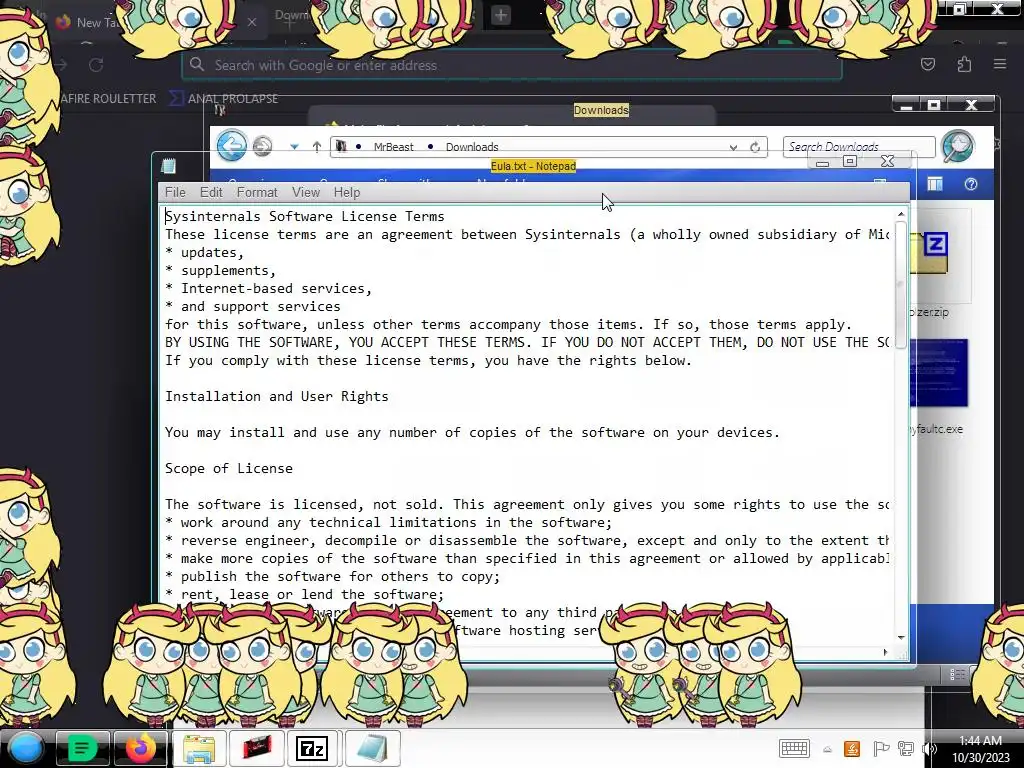
Task: Switch to Notepad from the taskbar
Action: coord(372,748)
